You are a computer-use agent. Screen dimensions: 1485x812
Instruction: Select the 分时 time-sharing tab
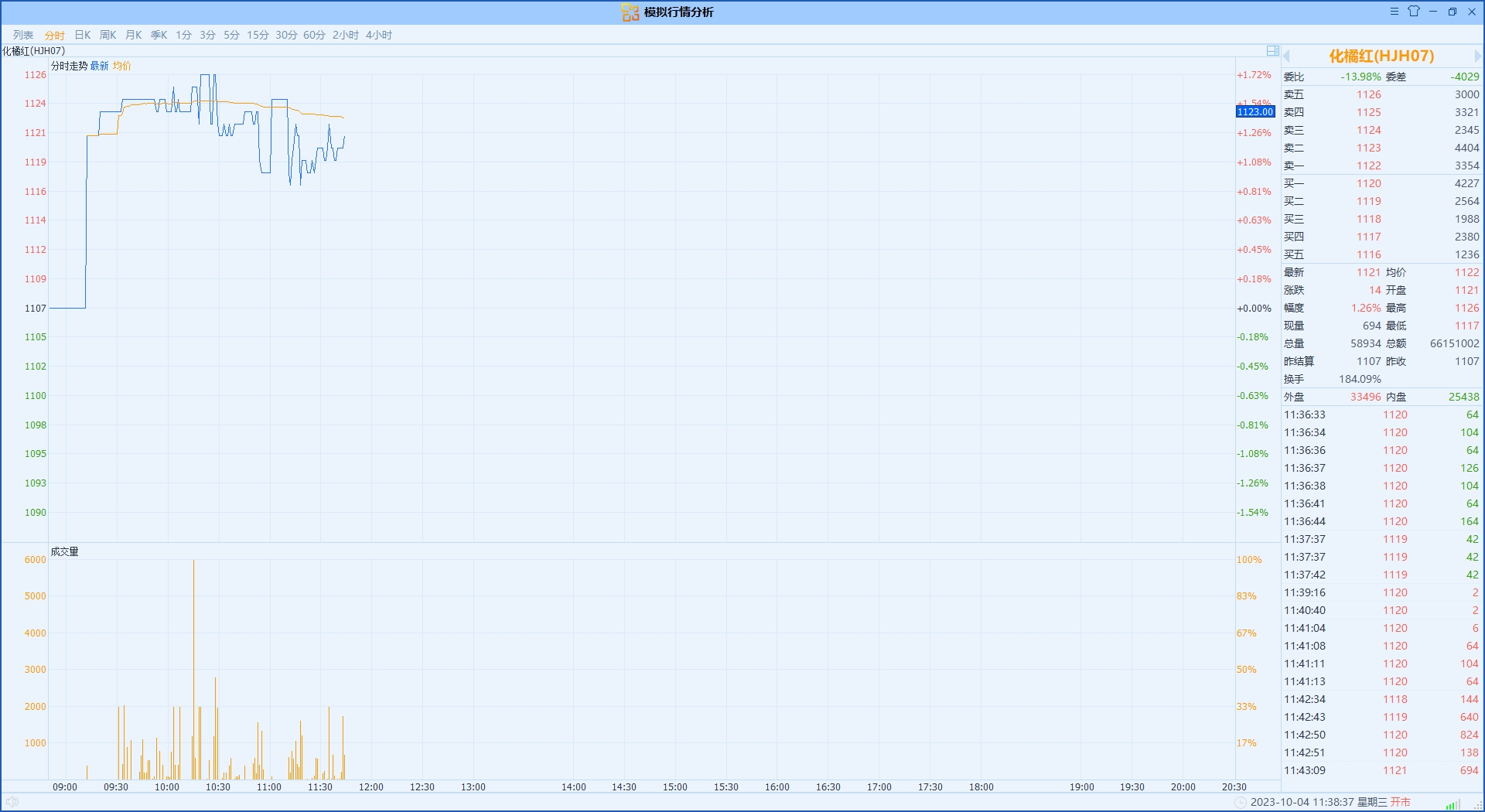point(55,35)
